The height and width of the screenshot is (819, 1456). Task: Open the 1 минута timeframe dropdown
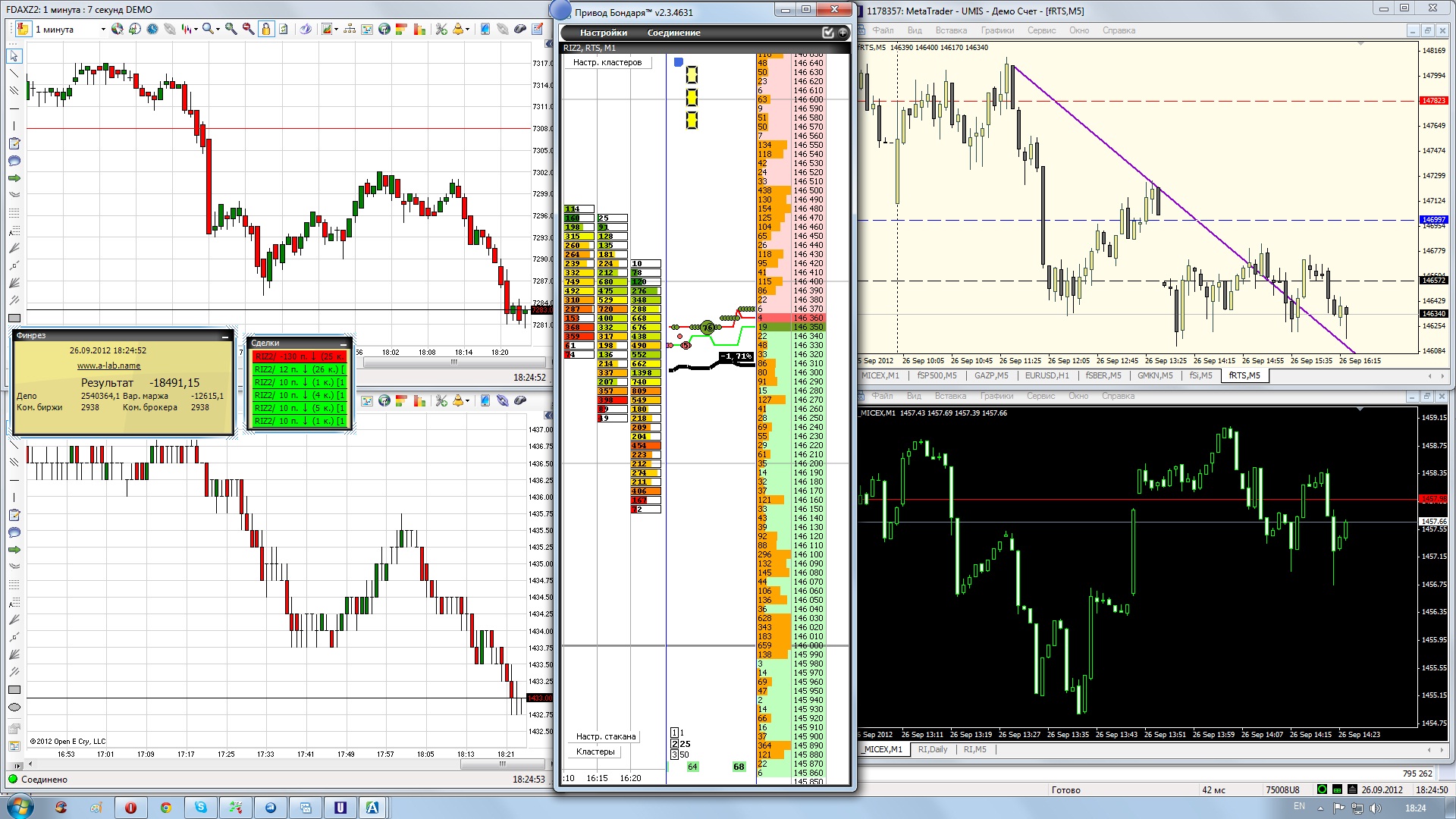(103, 30)
